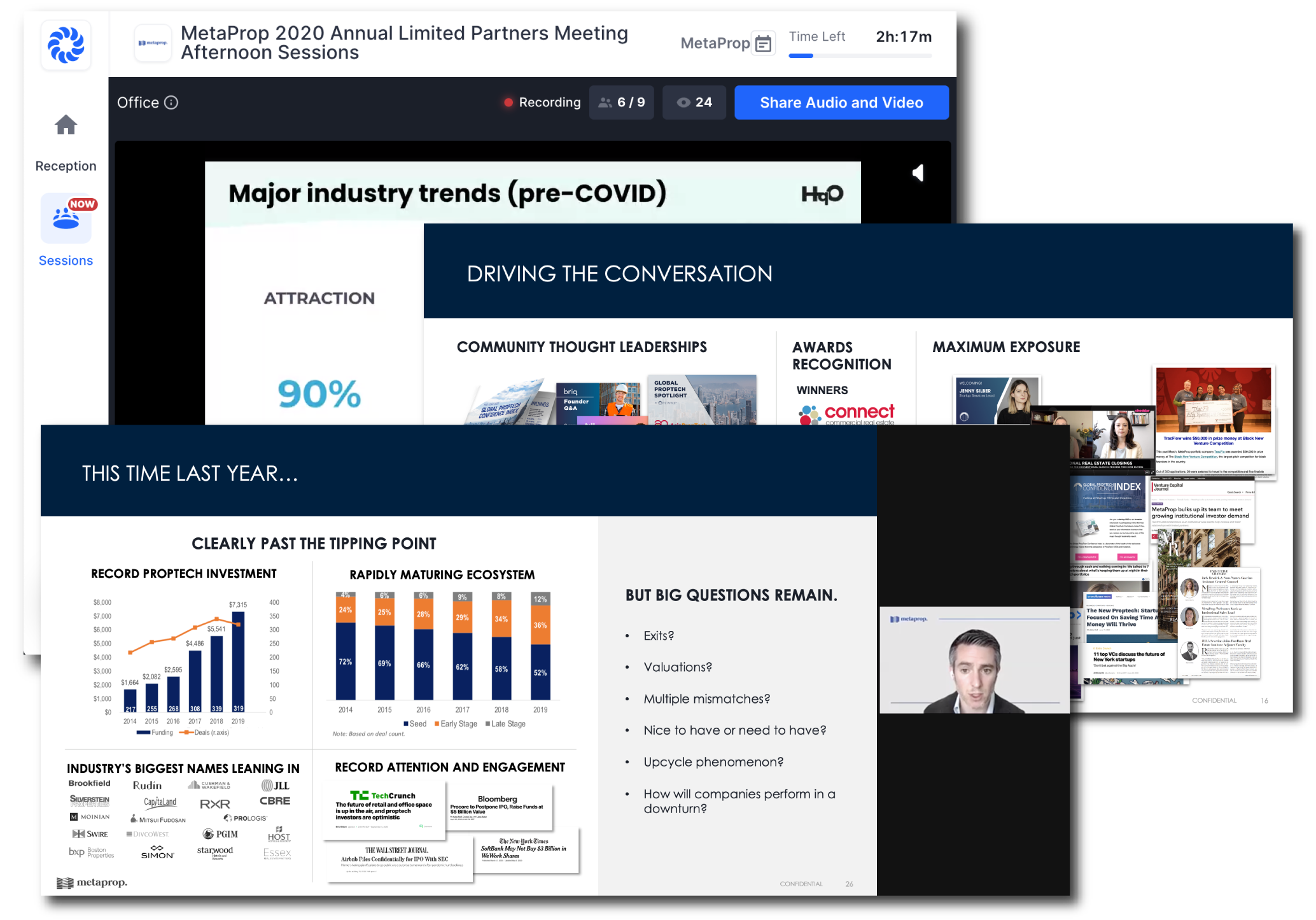Select the Sessions label in the sidebar
Screen dimensions: 1316x920
pyautogui.click(x=66, y=260)
